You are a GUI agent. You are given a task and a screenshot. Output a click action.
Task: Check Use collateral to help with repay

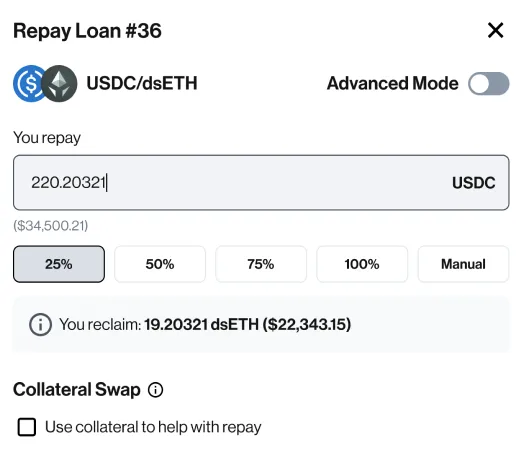tap(27, 427)
